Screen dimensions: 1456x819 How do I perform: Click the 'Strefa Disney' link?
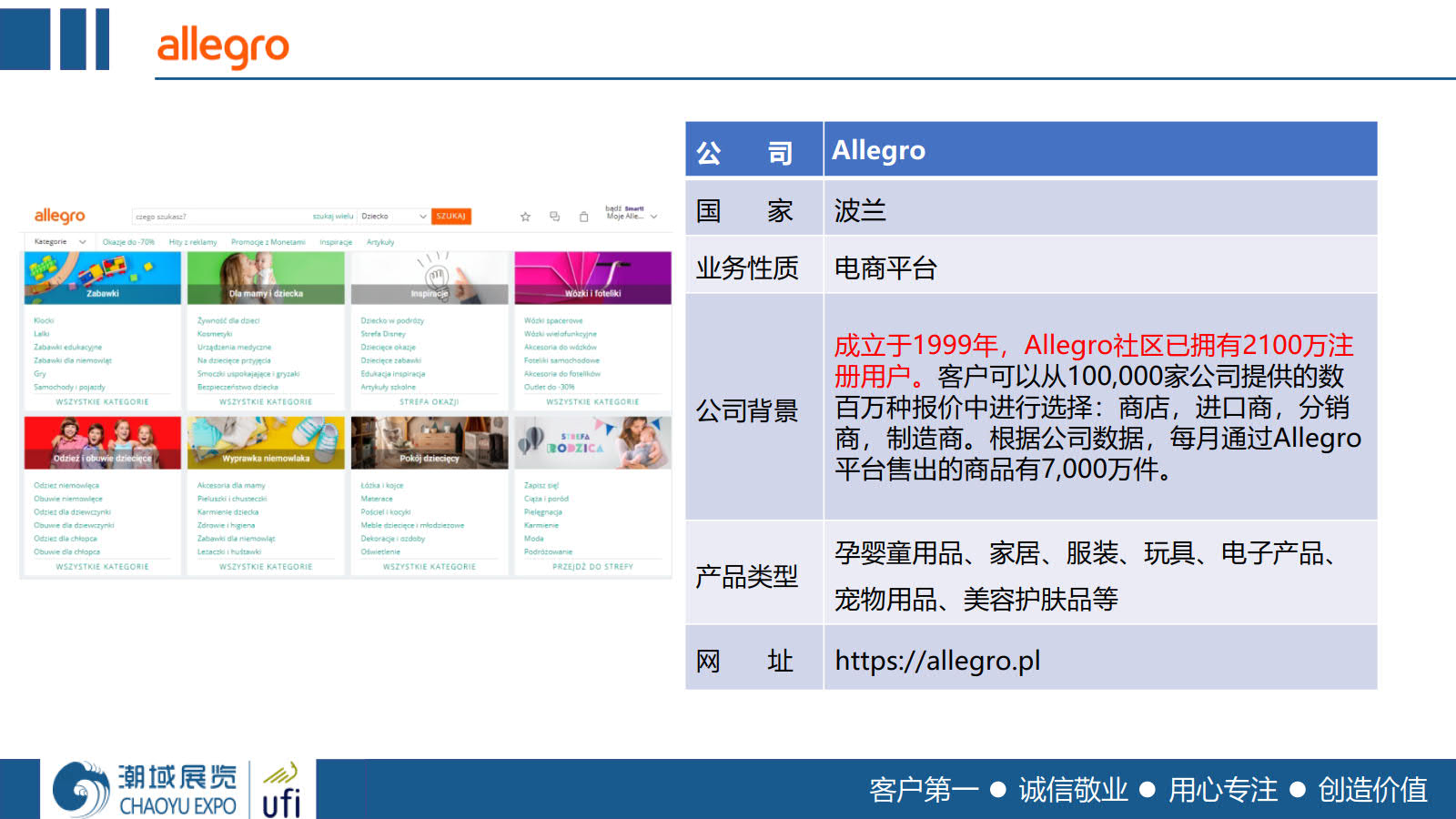(x=383, y=334)
